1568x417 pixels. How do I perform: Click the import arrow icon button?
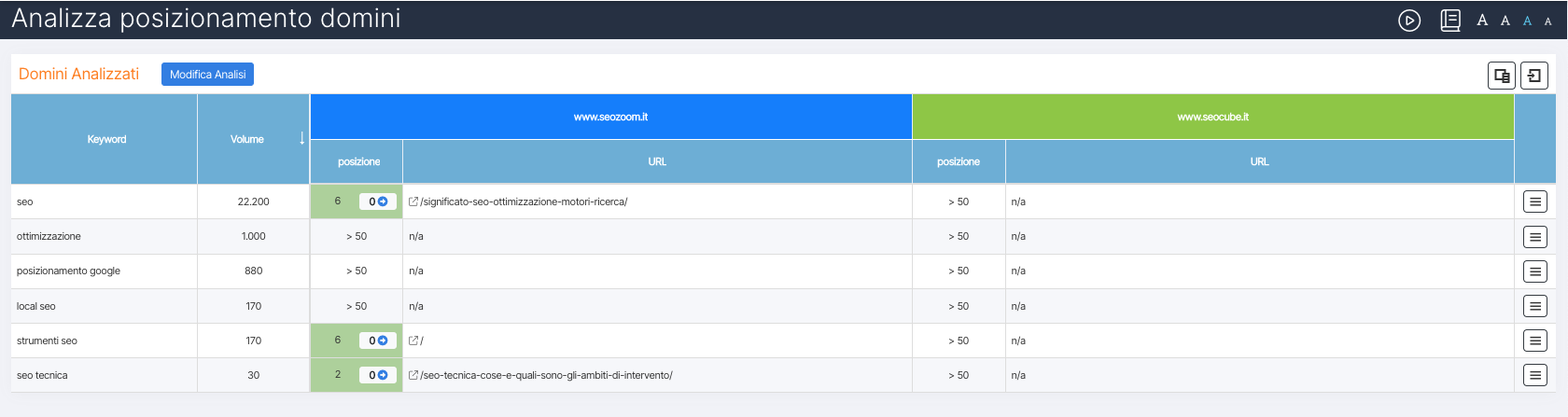click(x=1534, y=76)
